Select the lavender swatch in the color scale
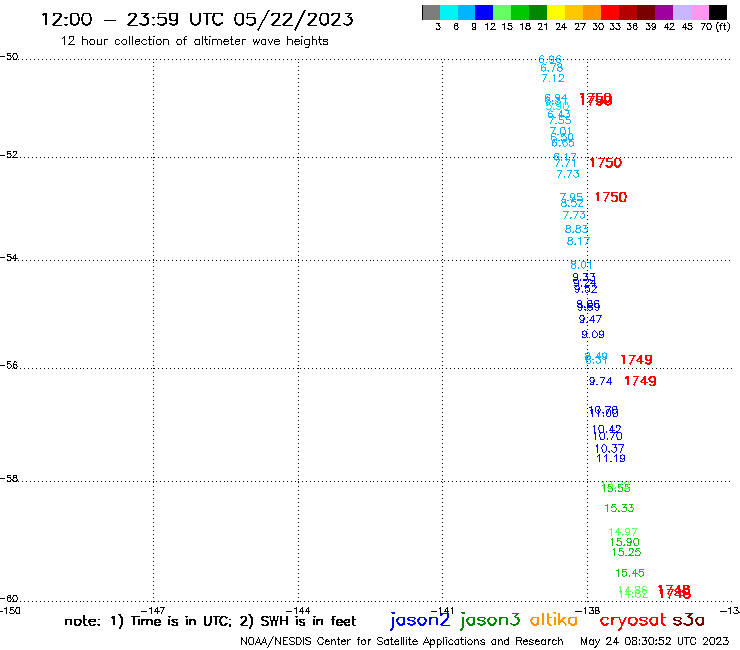Screen dimensions: 740x650 pyautogui.click(x=681, y=12)
